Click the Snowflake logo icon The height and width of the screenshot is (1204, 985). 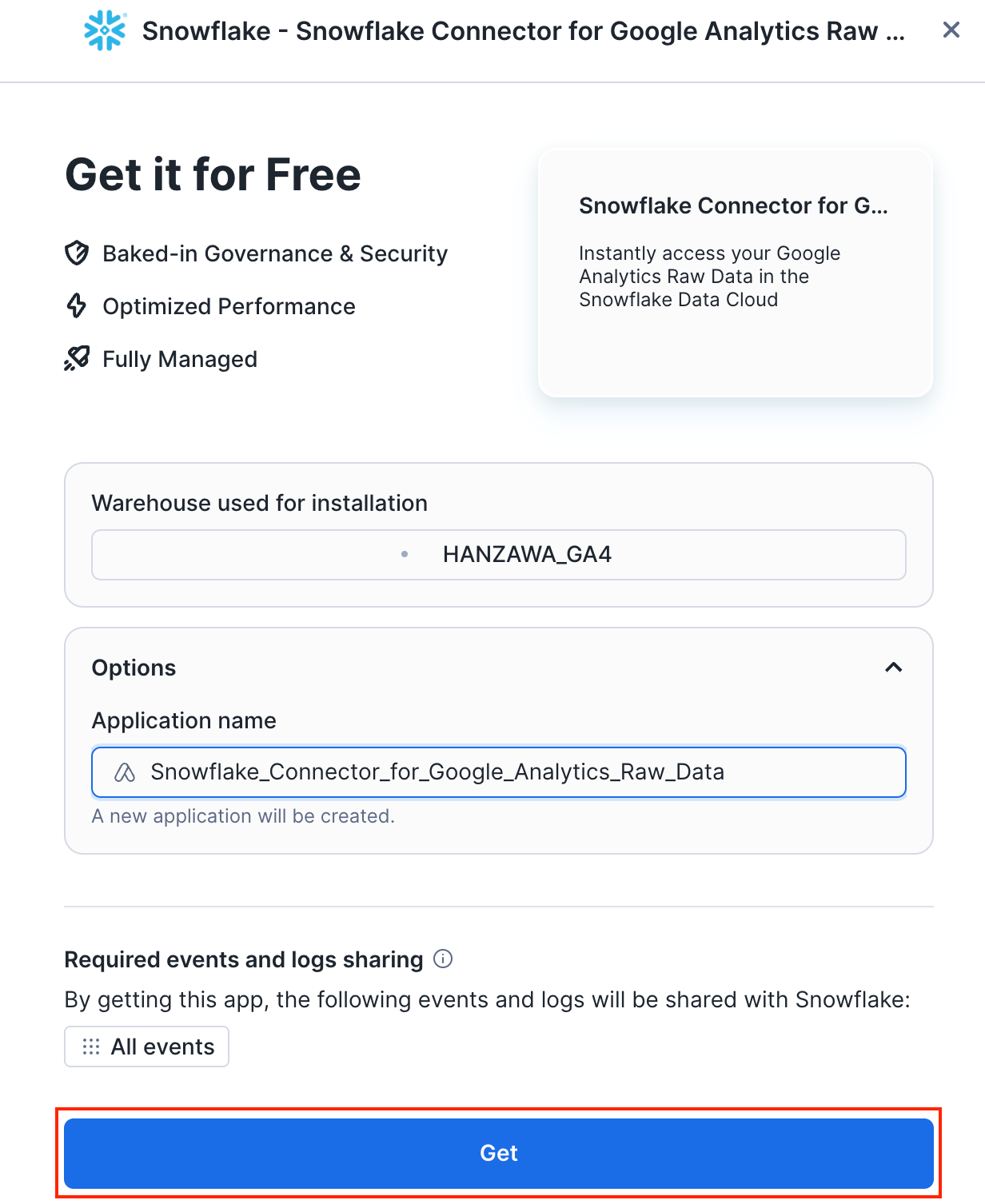tap(105, 30)
